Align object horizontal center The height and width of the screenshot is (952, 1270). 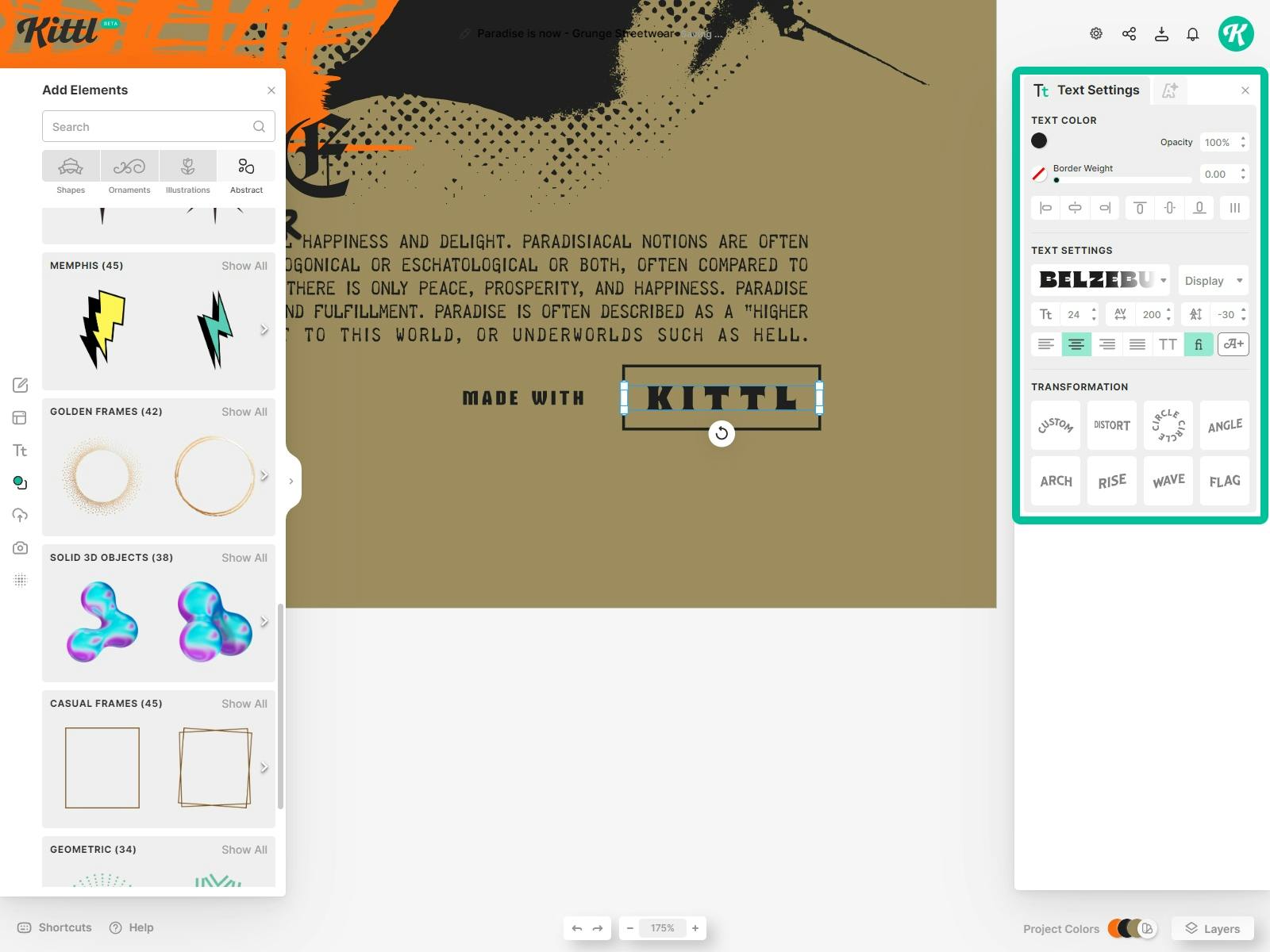1075,208
